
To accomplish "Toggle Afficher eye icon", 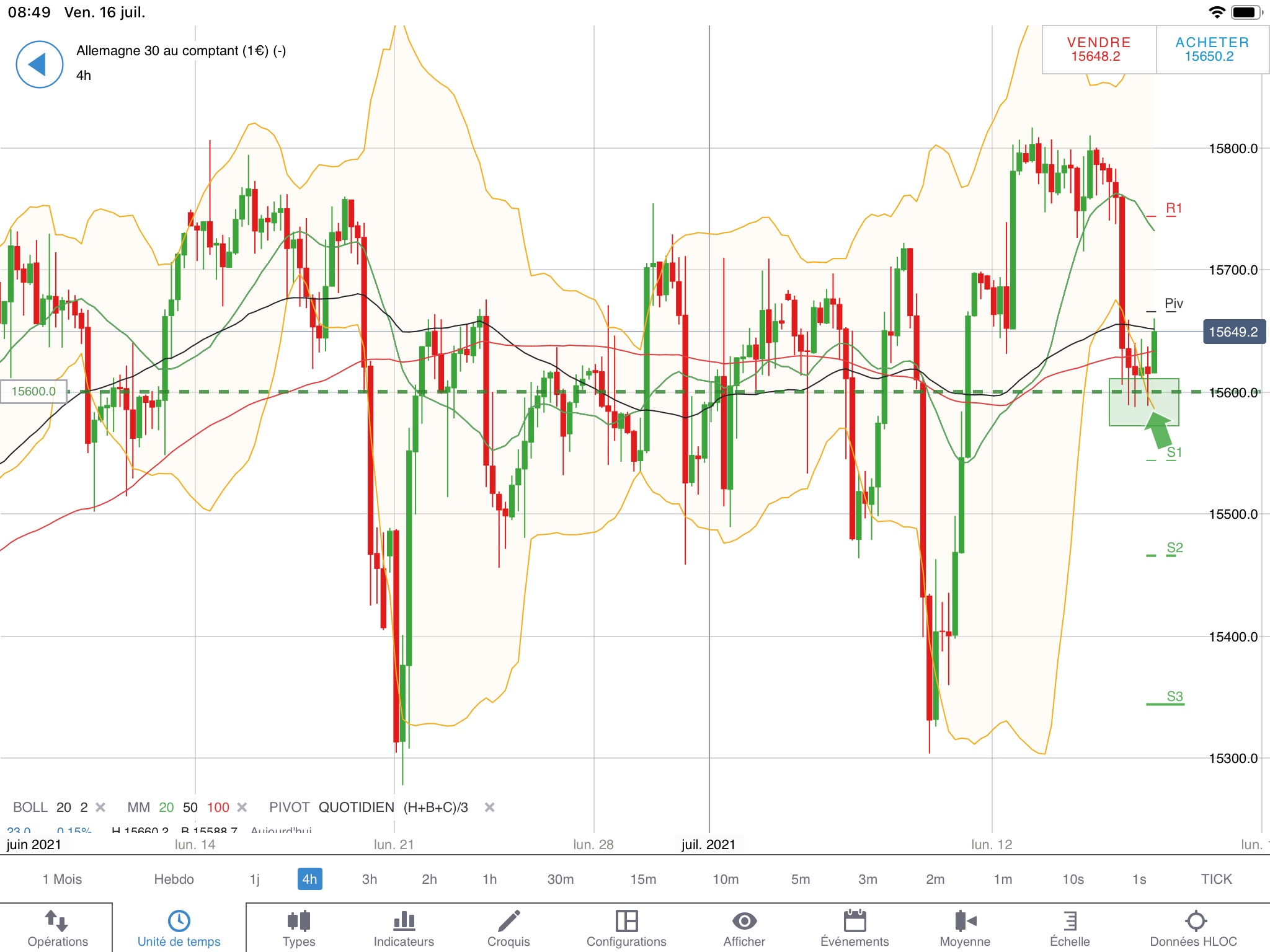I will click(744, 922).
